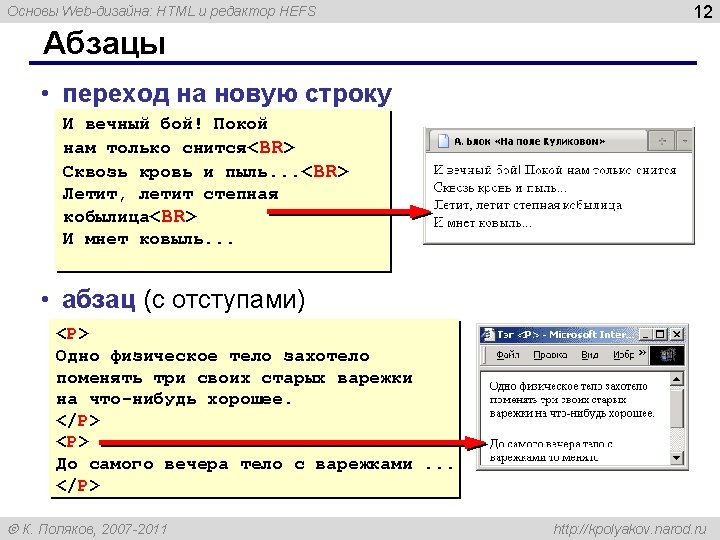
Task: Open the Вид menu
Action: [x=590, y=354]
